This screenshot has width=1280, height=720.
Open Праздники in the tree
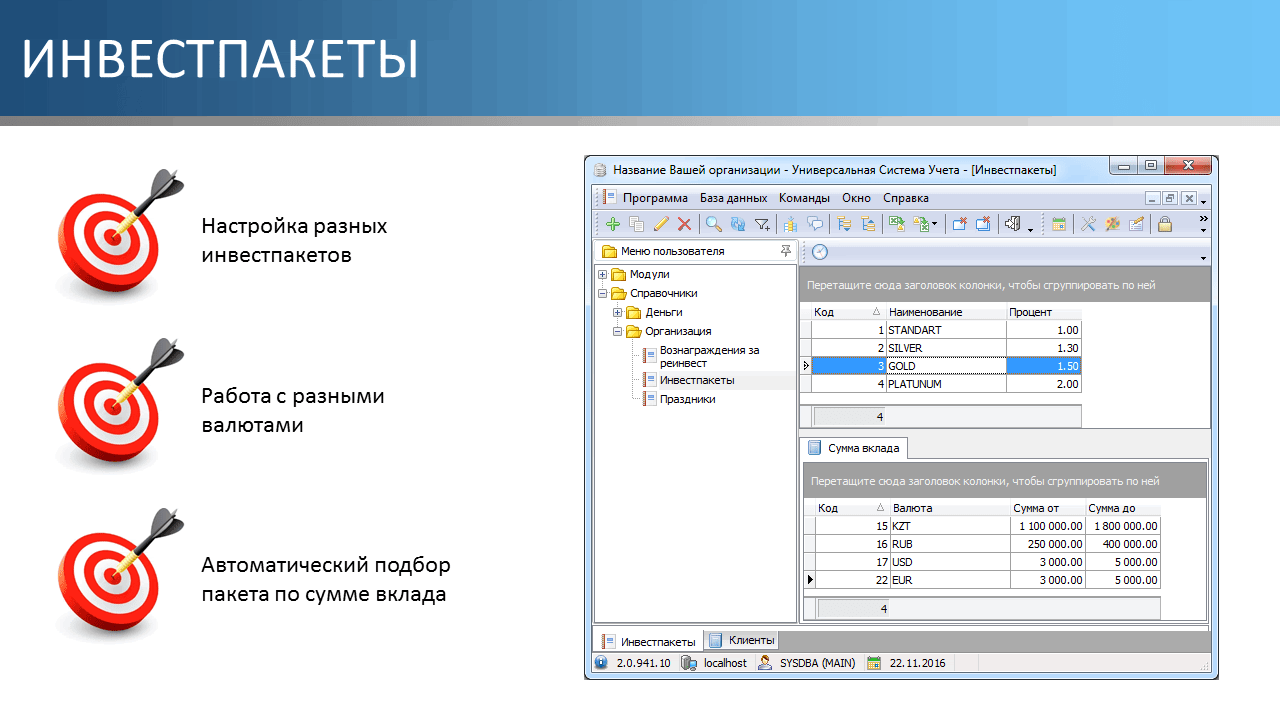coord(687,399)
